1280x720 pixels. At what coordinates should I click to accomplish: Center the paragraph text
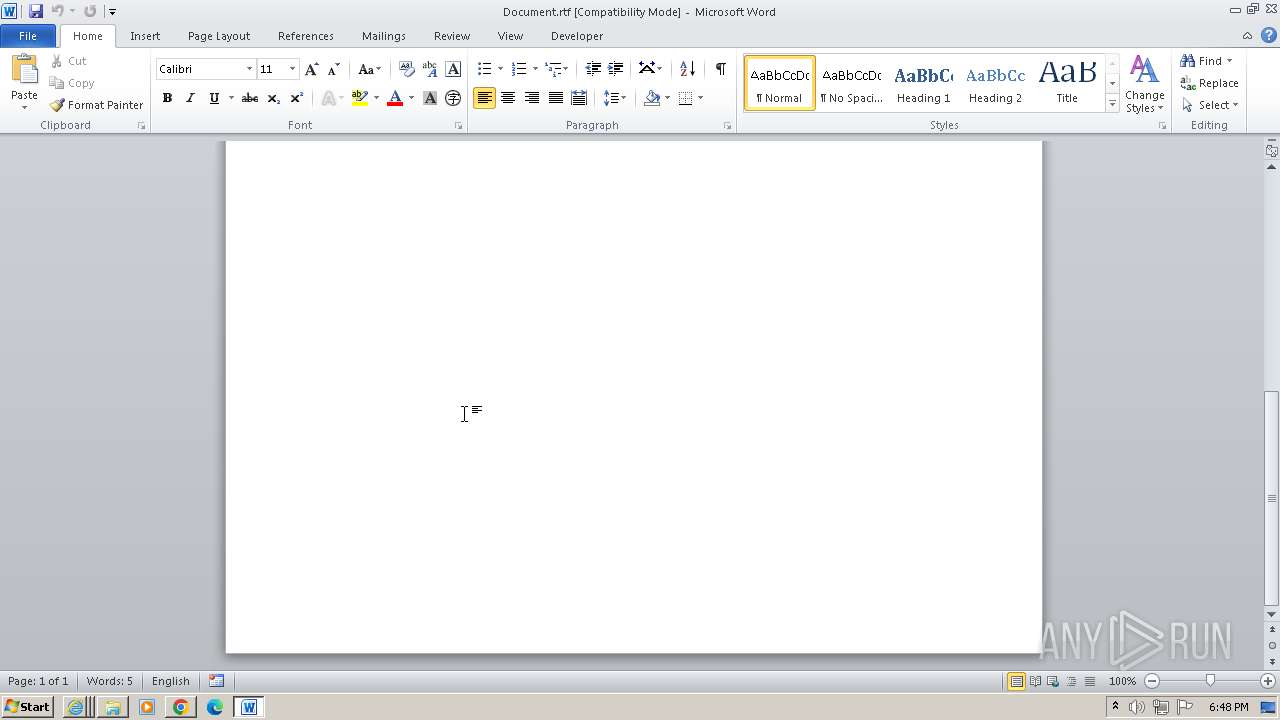[x=508, y=98]
